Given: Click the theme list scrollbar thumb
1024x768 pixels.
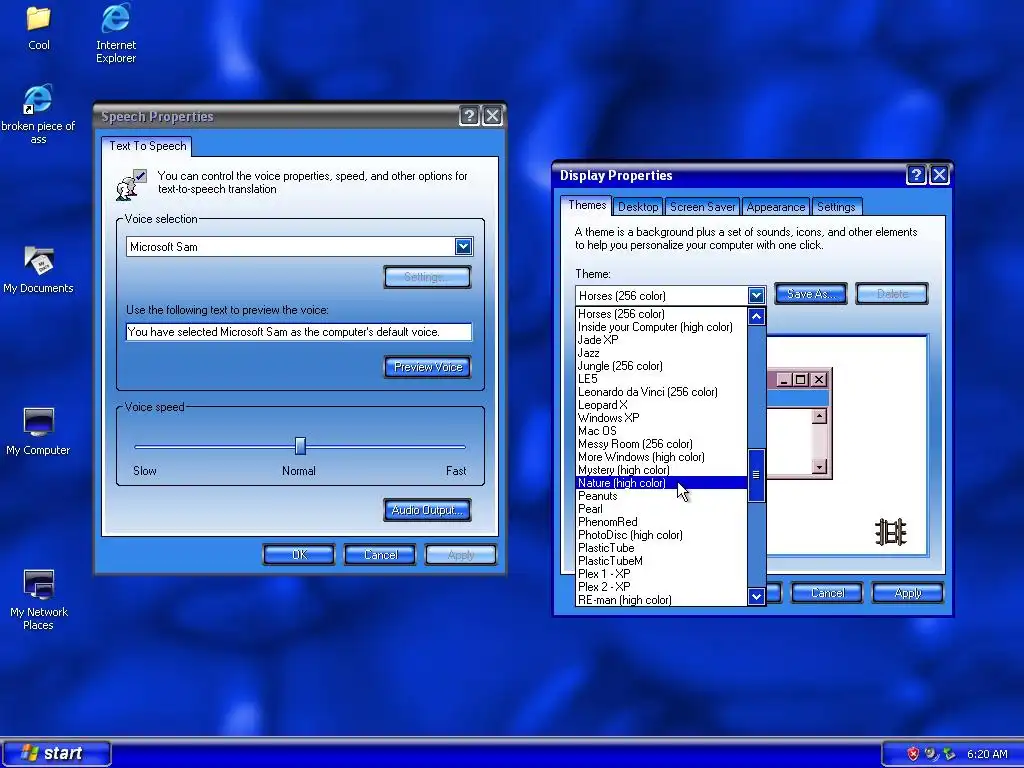Looking at the screenshot, I should click(x=756, y=475).
